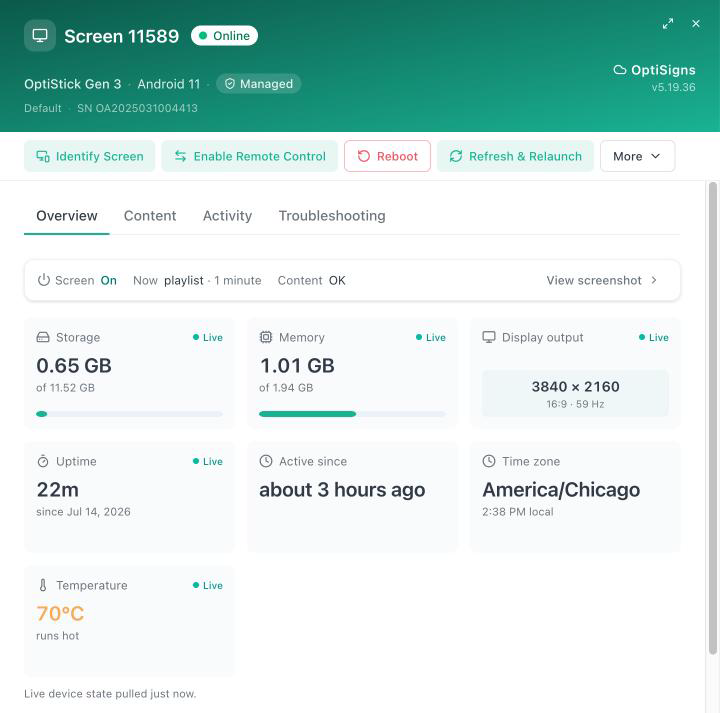The height and width of the screenshot is (713, 720).
Task: Click the monitor icon beside Screen 11589
Action: pos(40,36)
